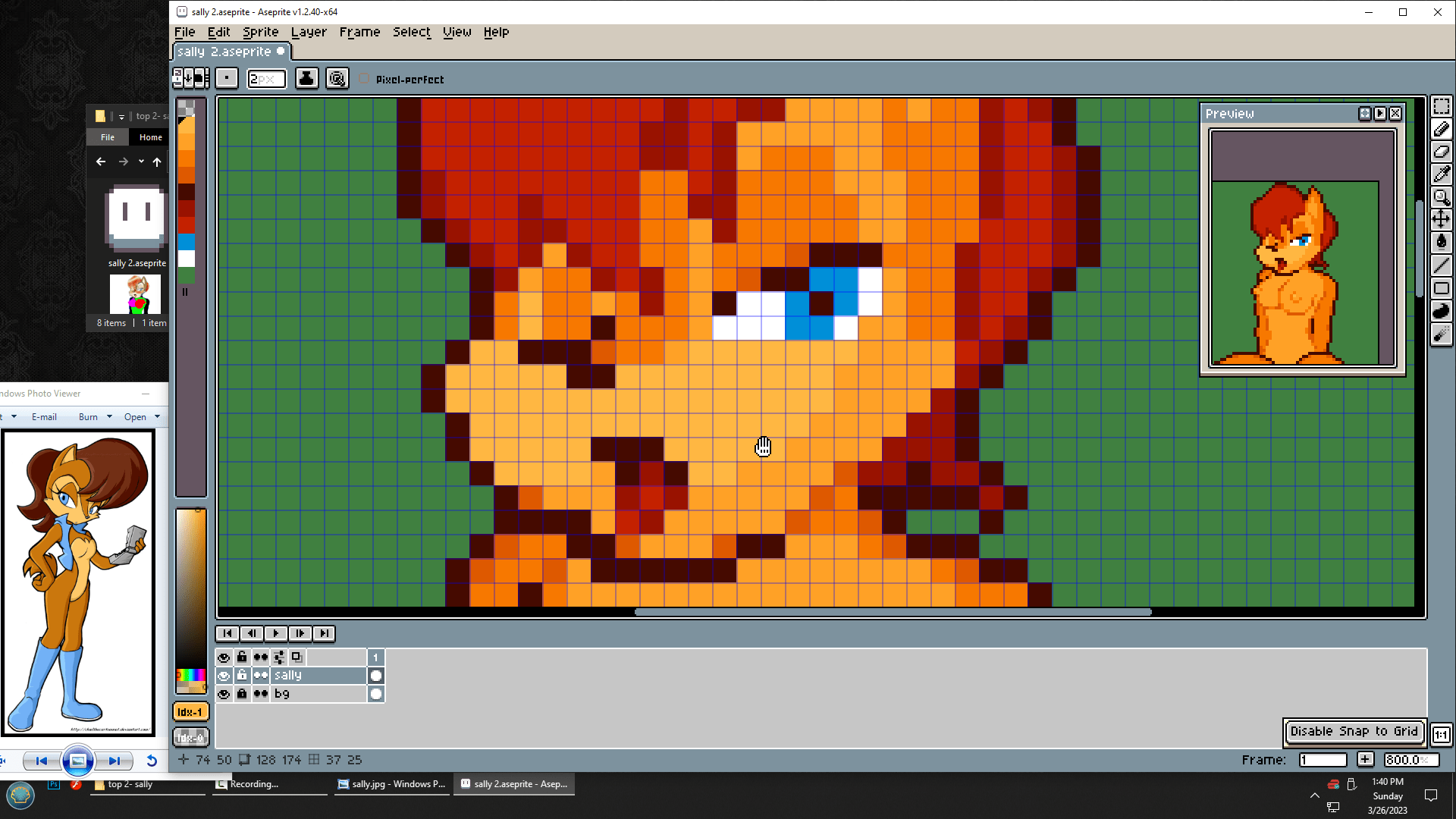
Task: Select the Paint Bucket tool
Action: point(1441,243)
